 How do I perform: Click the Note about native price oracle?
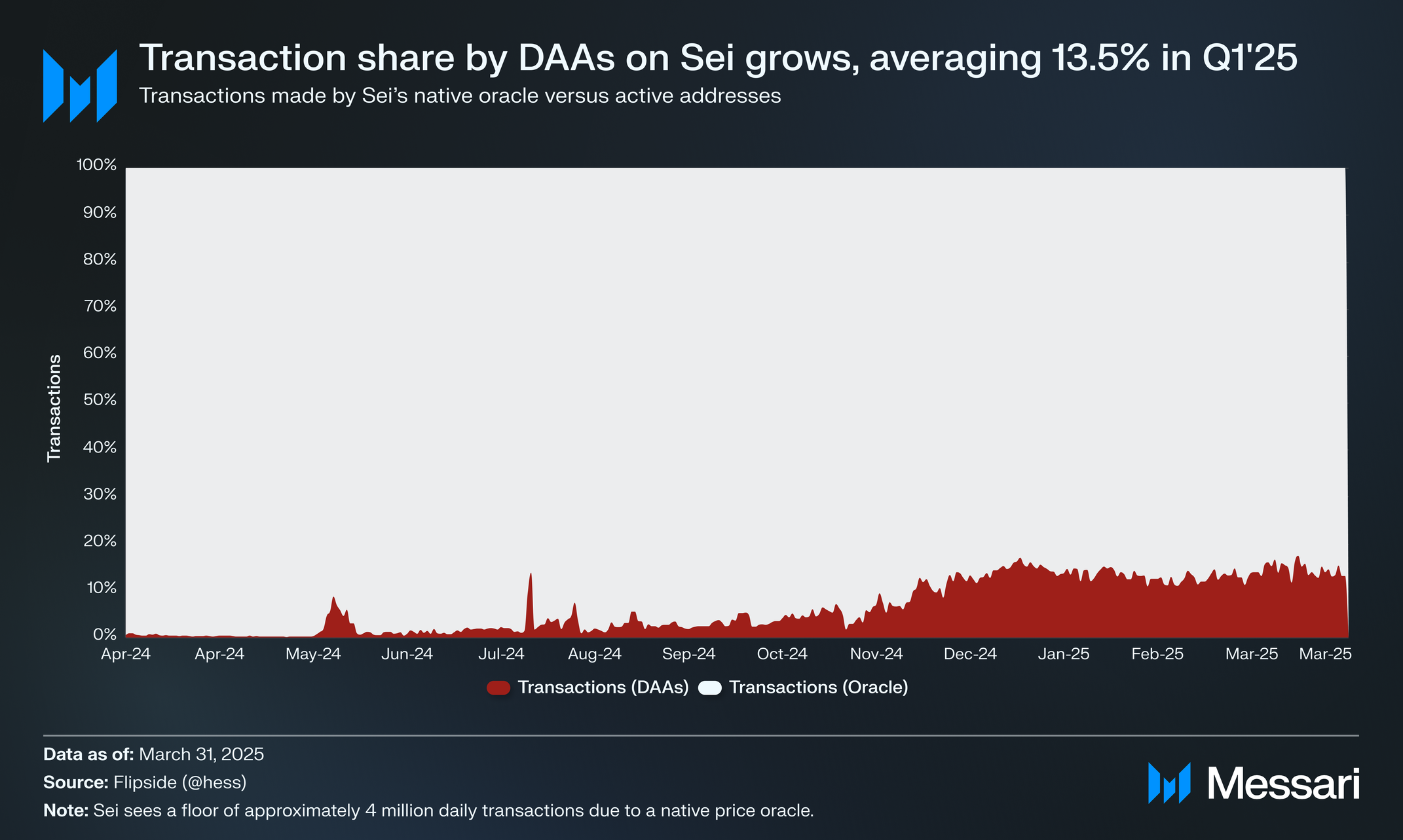428,811
